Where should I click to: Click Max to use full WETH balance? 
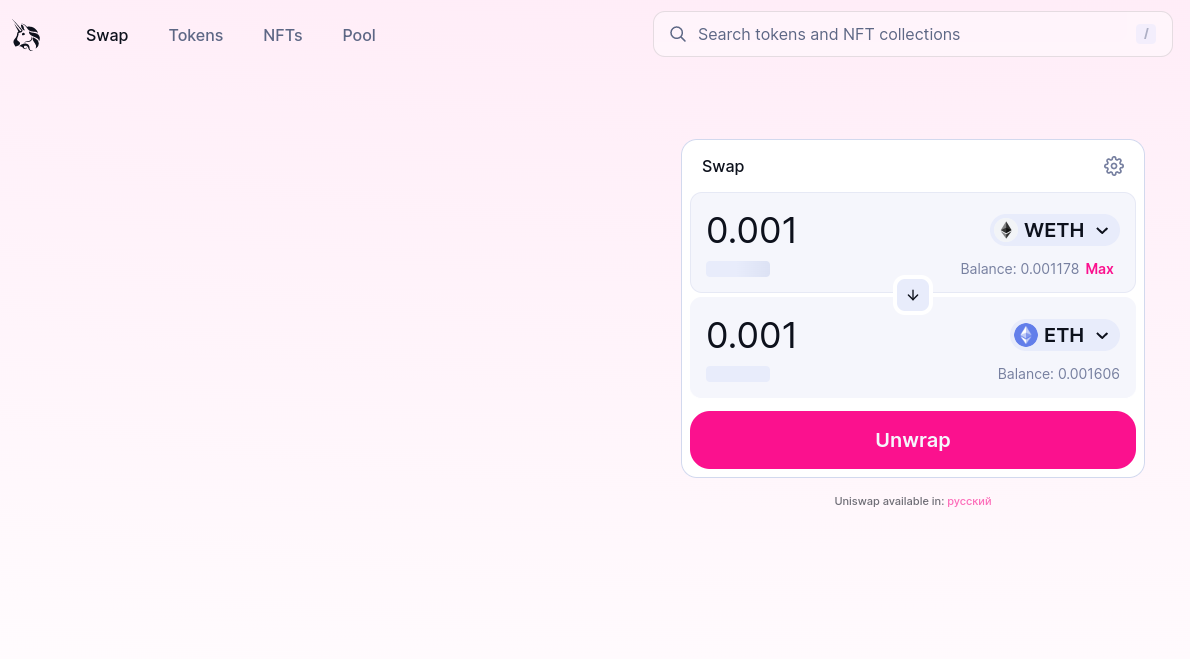[x=1099, y=269]
